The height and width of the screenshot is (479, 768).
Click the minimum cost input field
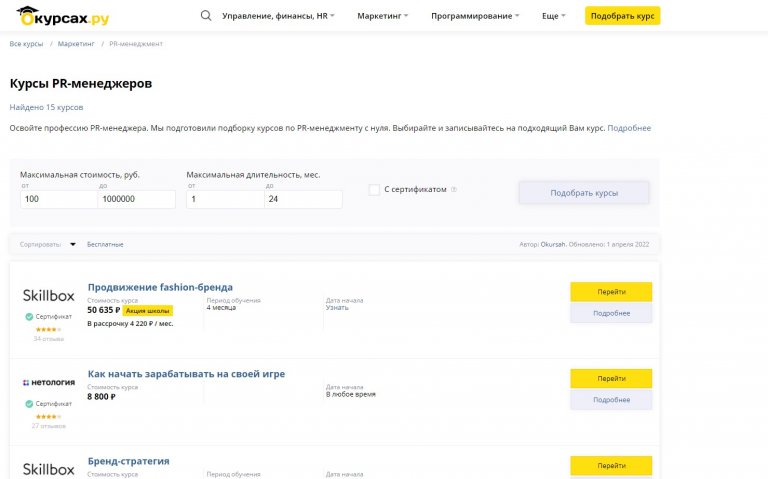coord(59,199)
